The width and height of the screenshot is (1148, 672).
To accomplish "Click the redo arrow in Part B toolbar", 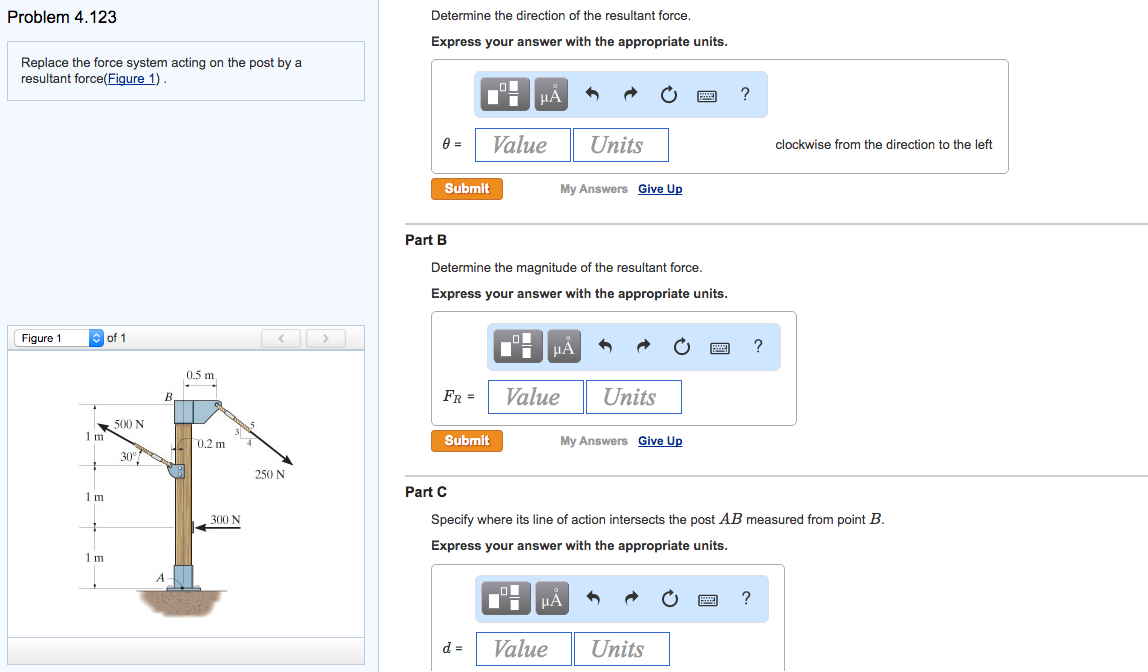I will tap(643, 346).
